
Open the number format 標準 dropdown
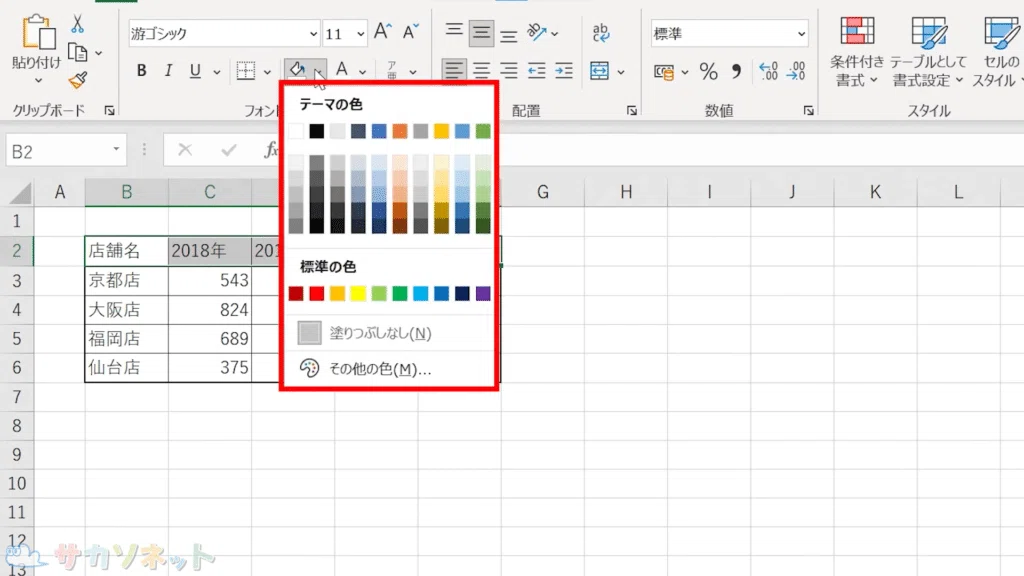(801, 33)
